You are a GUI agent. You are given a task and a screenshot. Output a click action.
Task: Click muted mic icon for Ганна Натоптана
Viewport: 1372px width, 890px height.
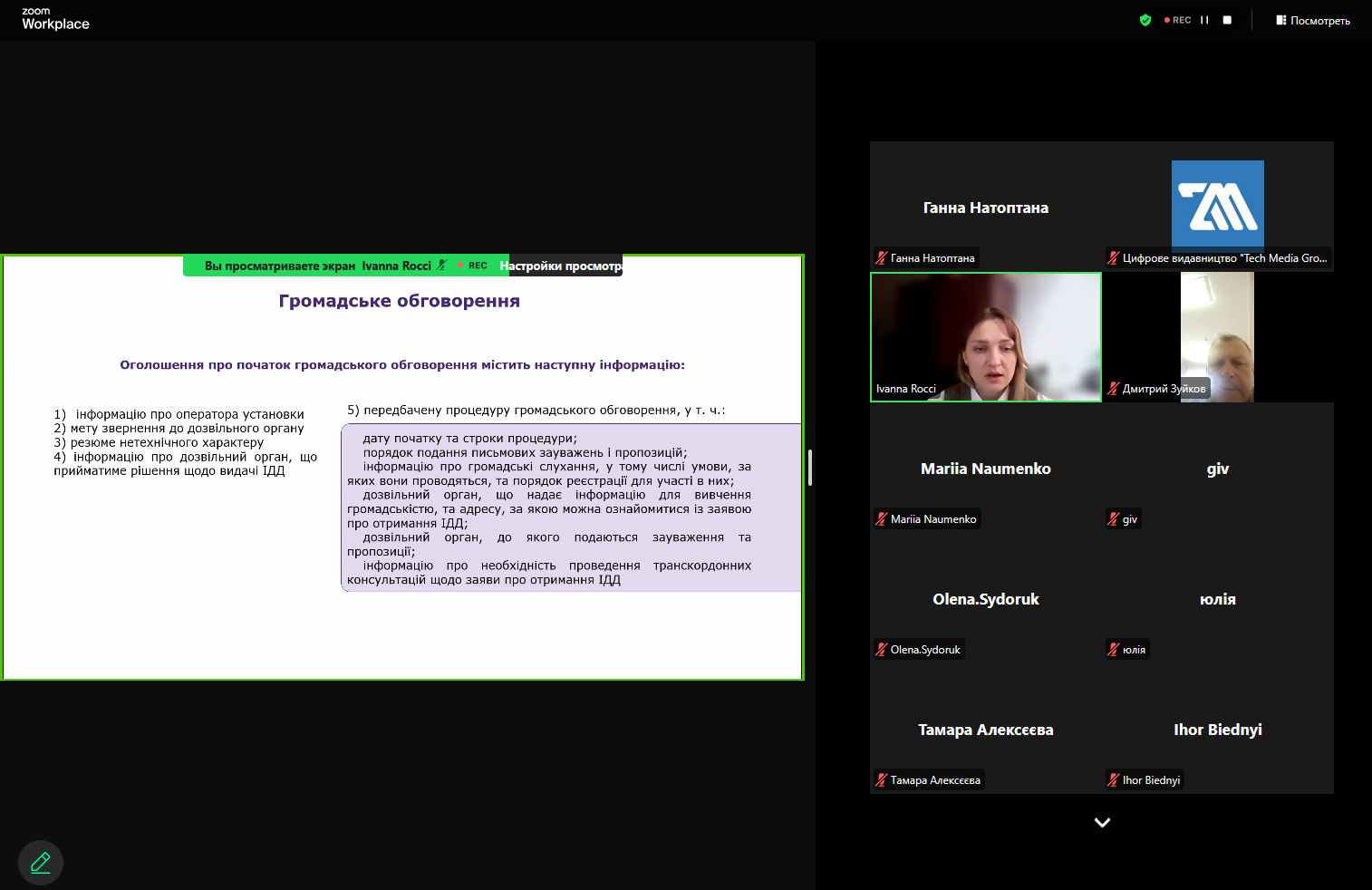click(x=882, y=258)
